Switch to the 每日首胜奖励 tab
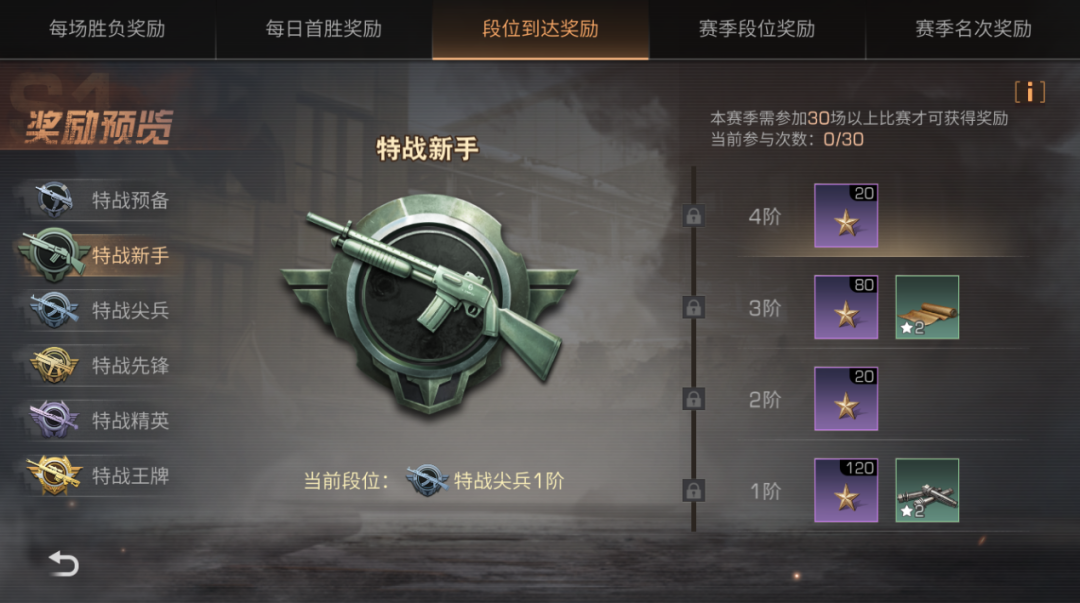Image resolution: width=1080 pixels, height=603 pixels. [x=324, y=29]
